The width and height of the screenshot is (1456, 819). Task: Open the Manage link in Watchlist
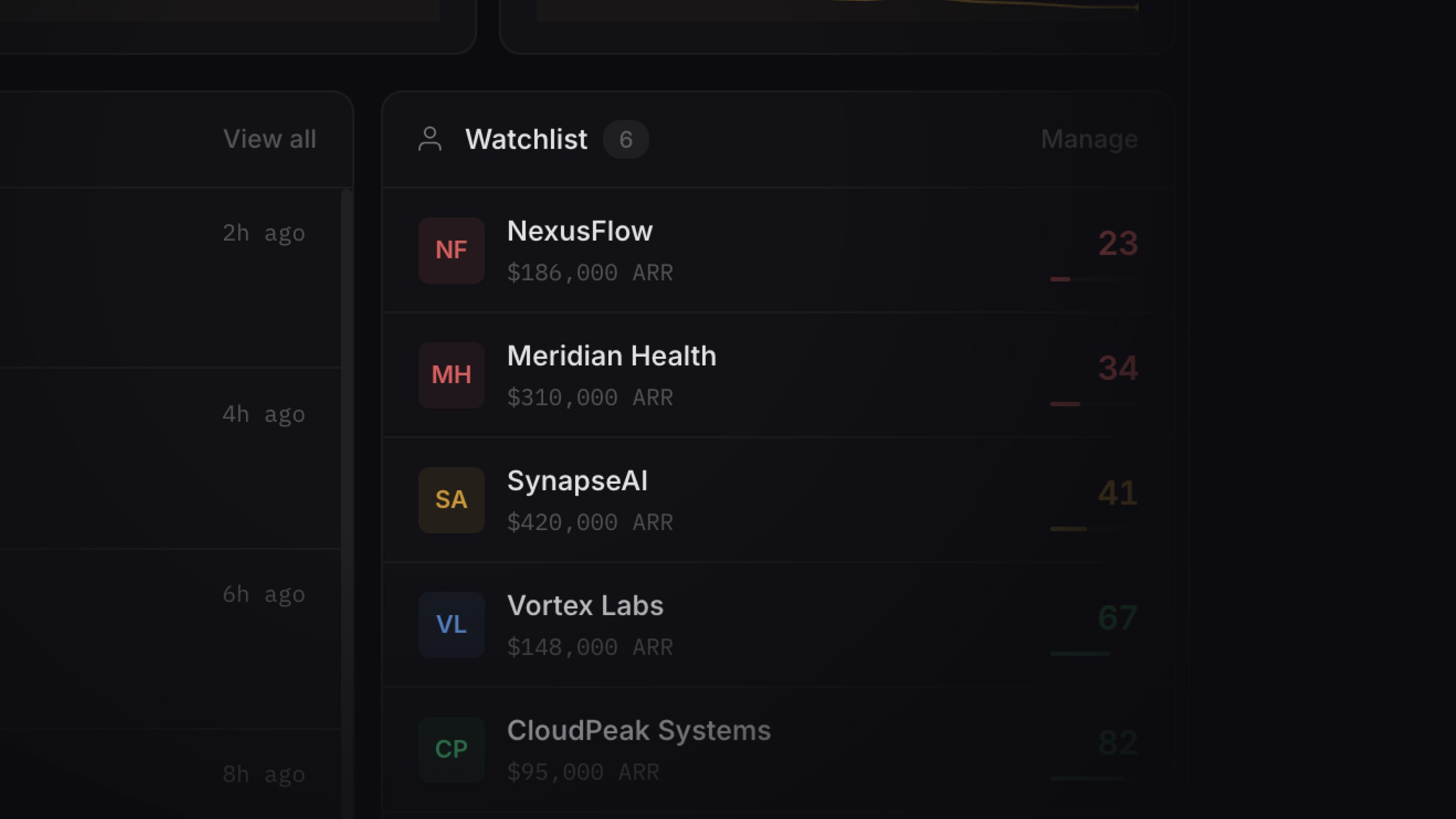(1089, 140)
